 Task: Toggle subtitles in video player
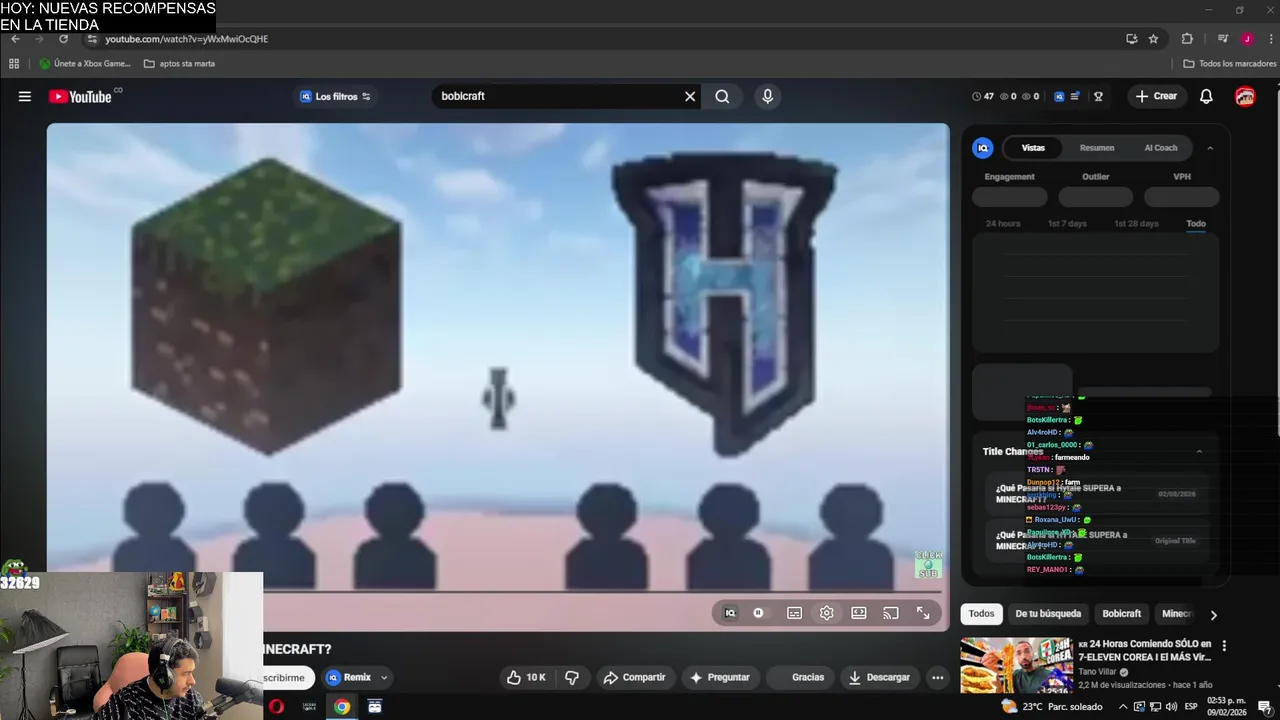(x=794, y=613)
